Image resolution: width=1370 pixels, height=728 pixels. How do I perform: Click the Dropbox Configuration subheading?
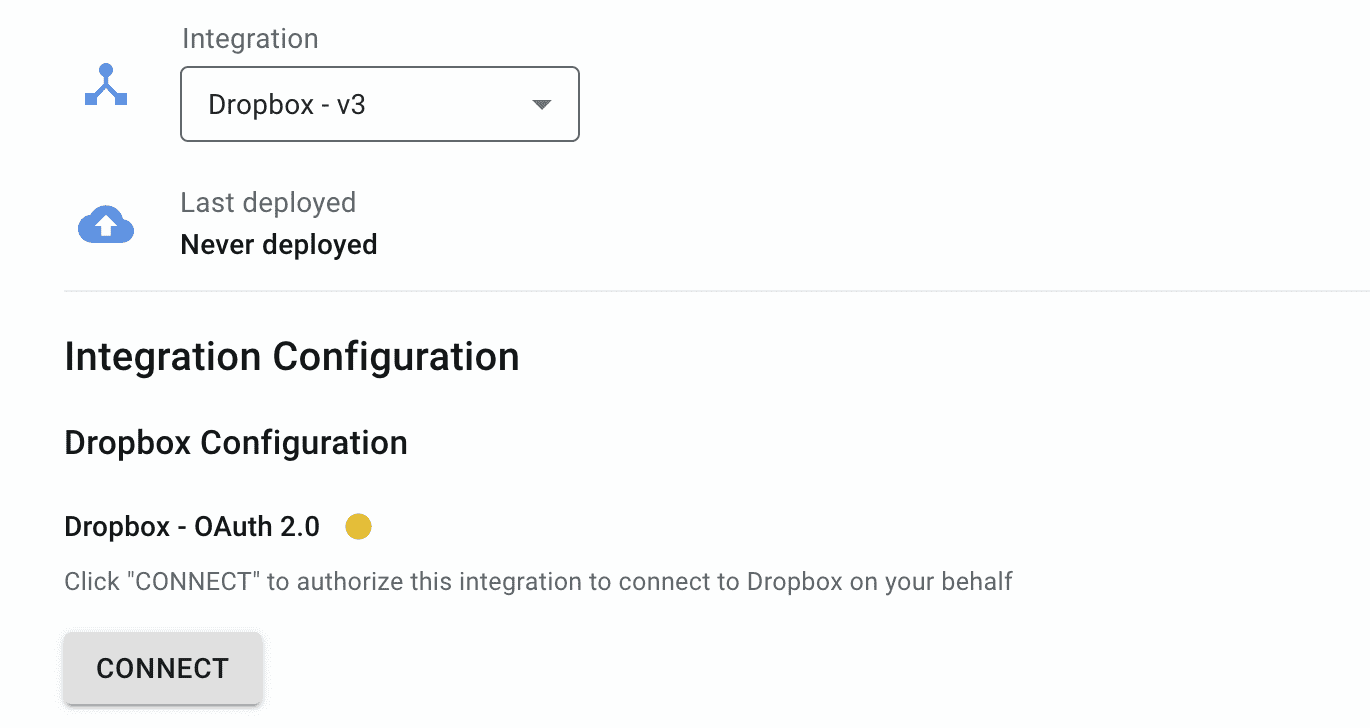click(236, 442)
